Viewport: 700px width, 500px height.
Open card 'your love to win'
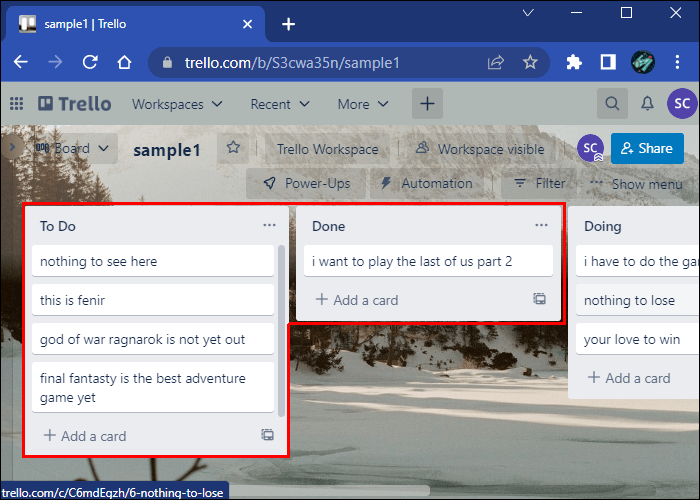(x=638, y=339)
